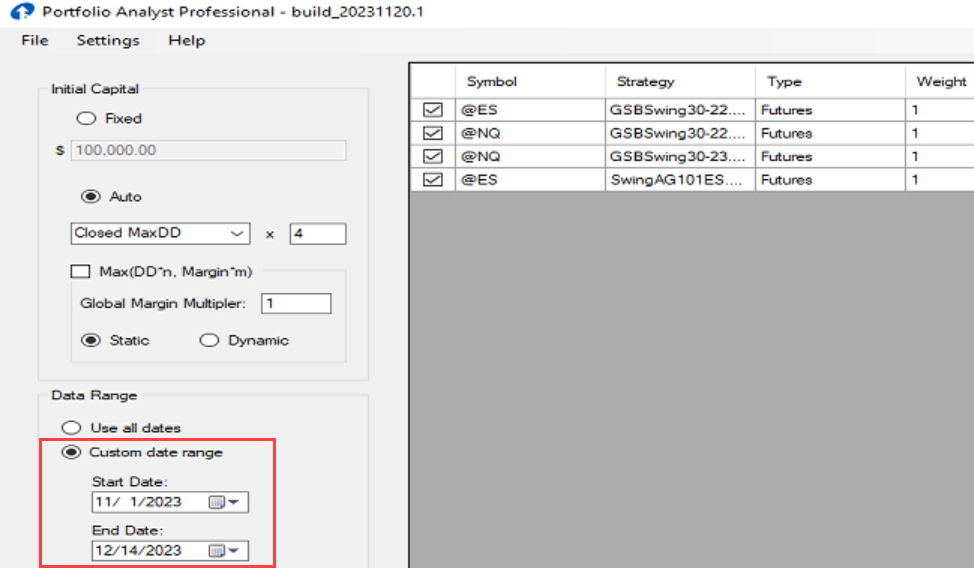The height and width of the screenshot is (568, 974).
Task: Sort by the Strategy column header
Action: coord(680,82)
